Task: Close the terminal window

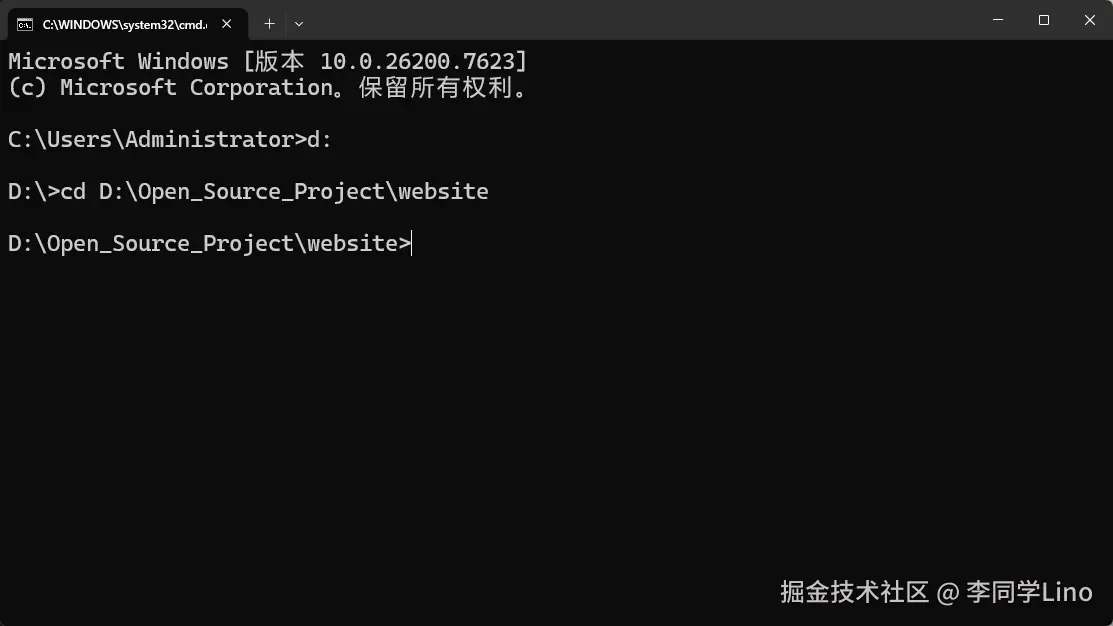Action: point(1090,20)
